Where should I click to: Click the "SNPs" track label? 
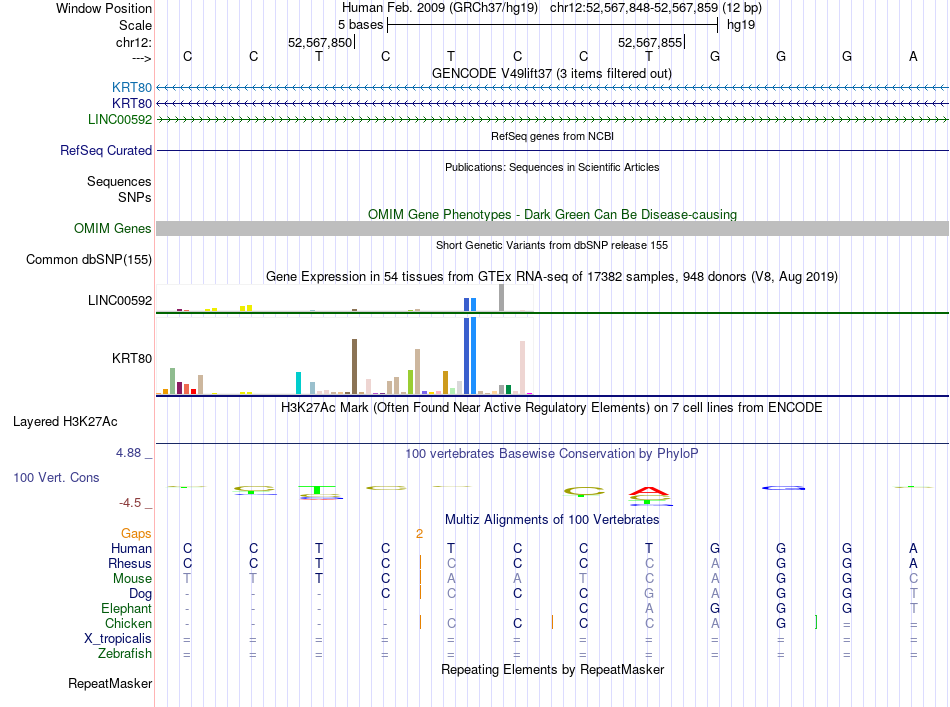(x=135, y=197)
